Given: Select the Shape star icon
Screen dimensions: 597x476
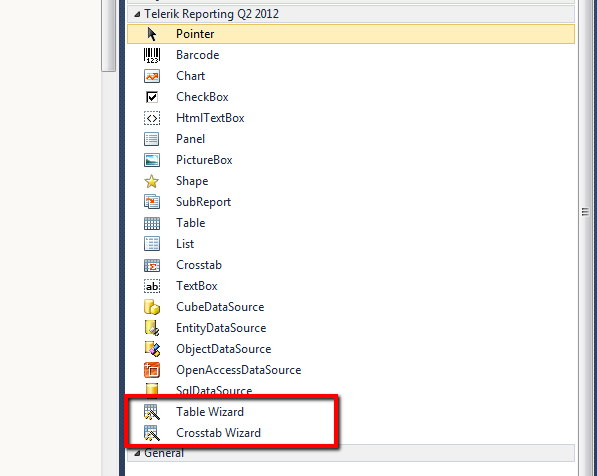Looking at the screenshot, I should [152, 181].
